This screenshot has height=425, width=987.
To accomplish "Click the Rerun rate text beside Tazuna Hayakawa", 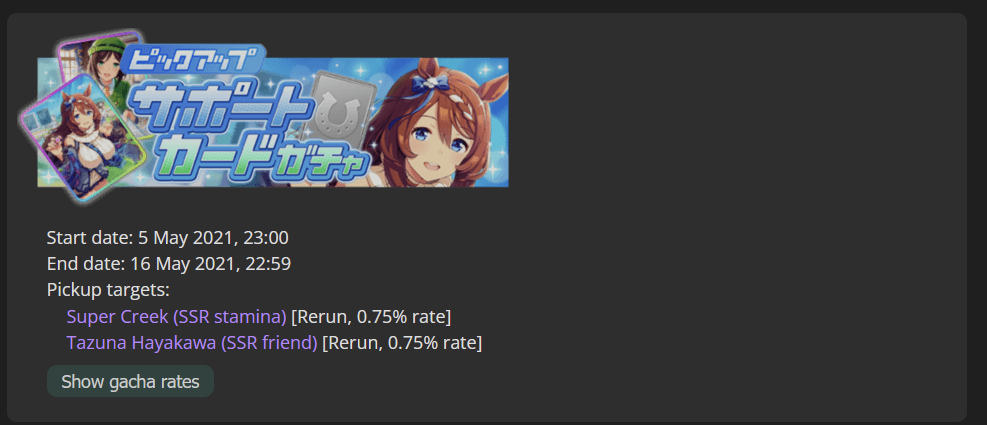I will click(402, 343).
